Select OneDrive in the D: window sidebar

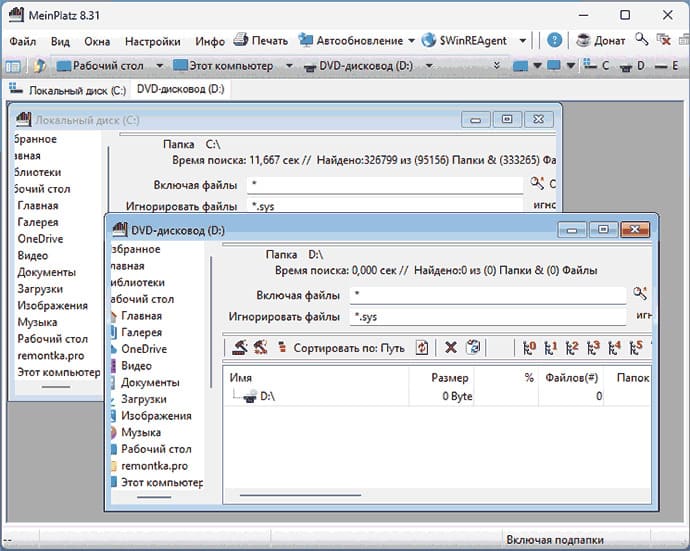144,349
